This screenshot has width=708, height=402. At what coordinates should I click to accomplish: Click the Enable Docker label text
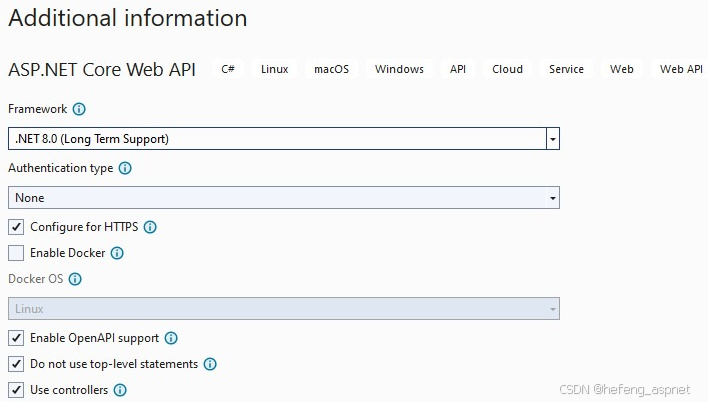tap(68, 253)
